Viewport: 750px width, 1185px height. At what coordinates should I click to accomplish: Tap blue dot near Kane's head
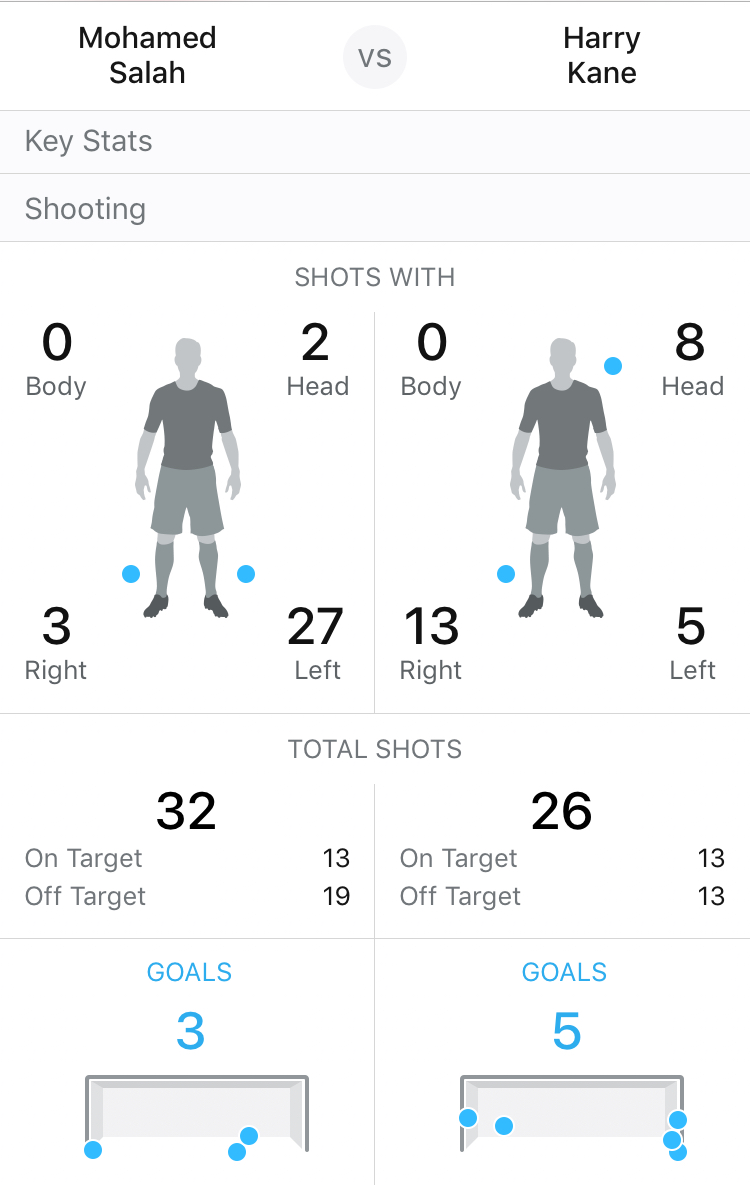click(613, 366)
